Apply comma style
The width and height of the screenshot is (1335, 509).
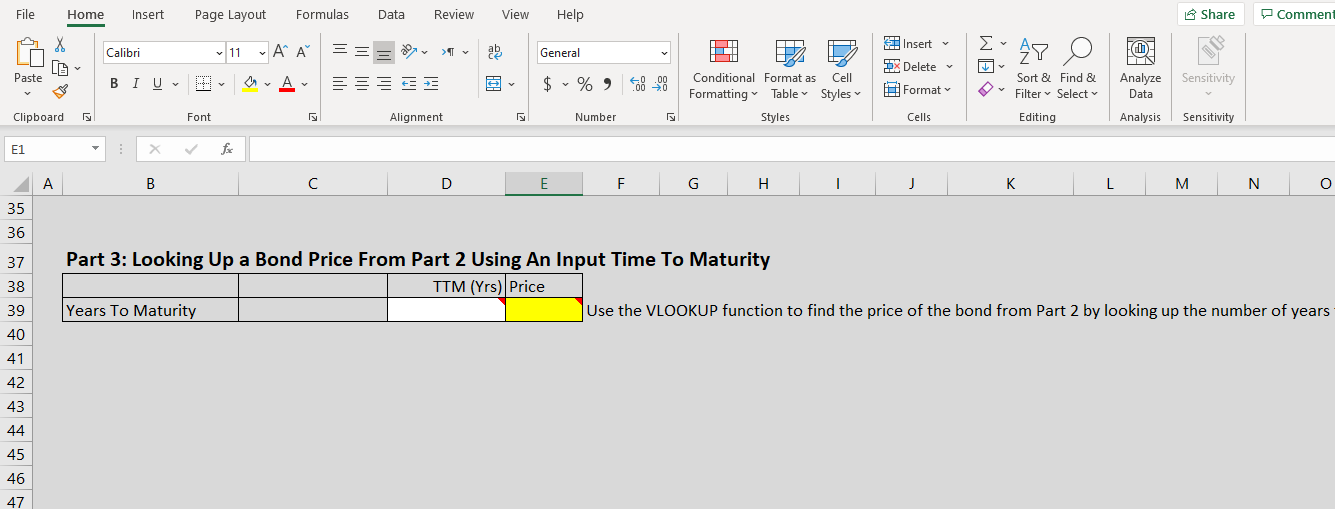coord(607,84)
